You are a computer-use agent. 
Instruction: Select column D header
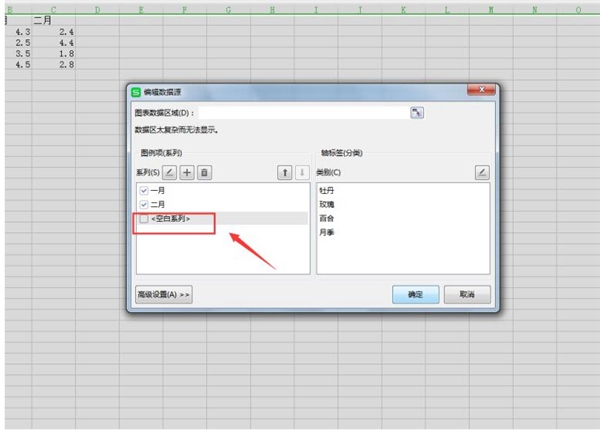[x=98, y=10]
